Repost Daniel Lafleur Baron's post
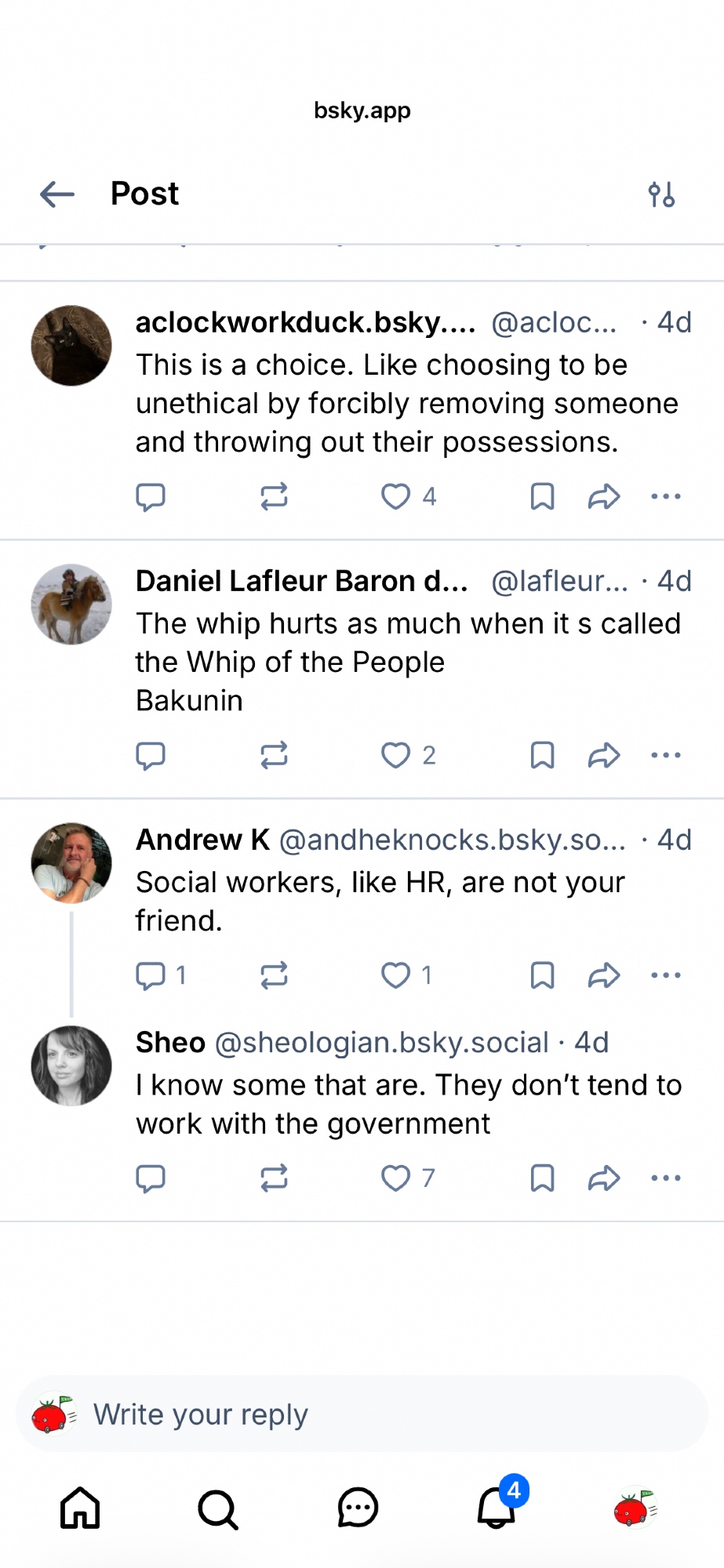This screenshot has height=1568, width=724. (x=274, y=755)
